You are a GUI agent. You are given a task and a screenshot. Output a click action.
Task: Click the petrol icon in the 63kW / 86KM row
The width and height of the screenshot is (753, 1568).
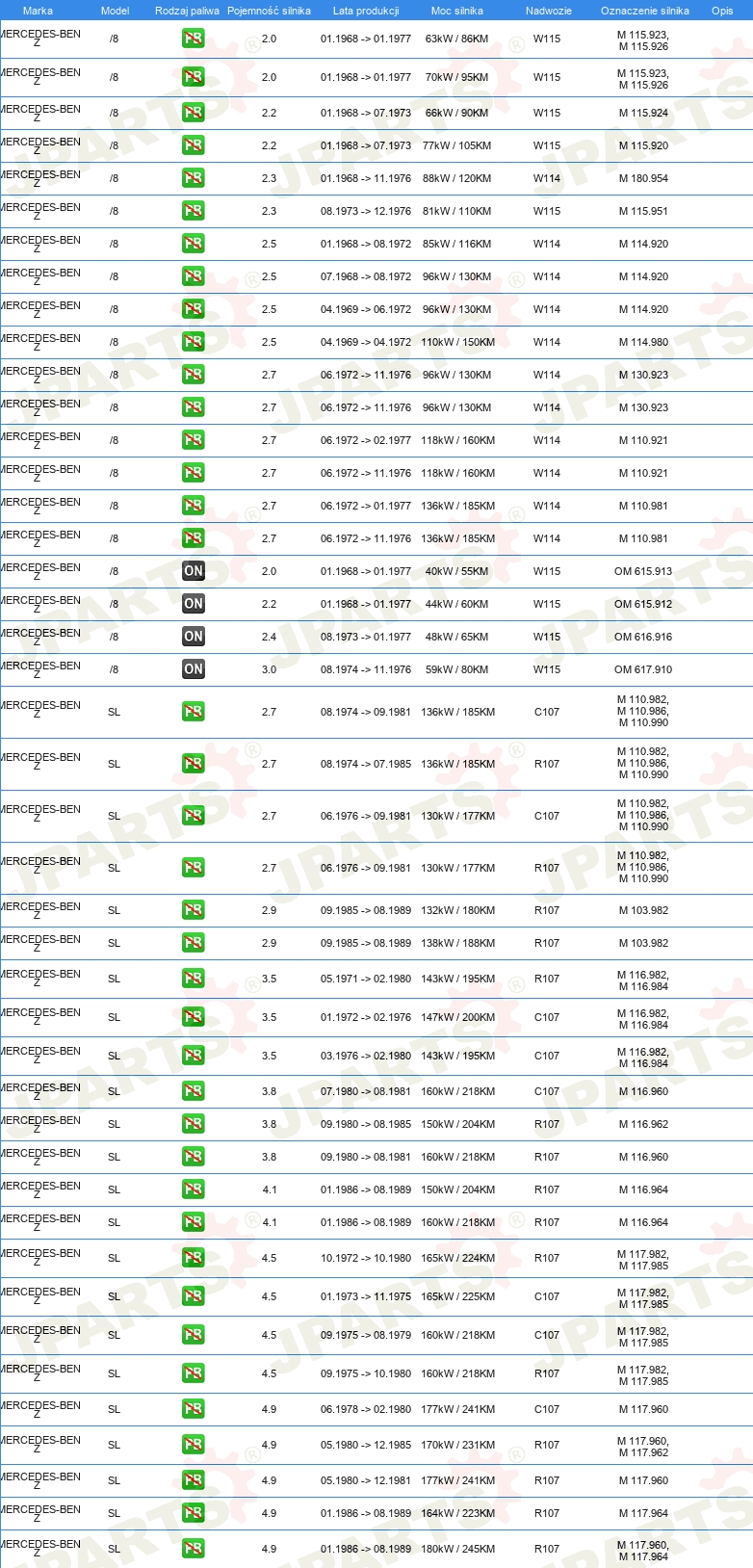(194, 39)
